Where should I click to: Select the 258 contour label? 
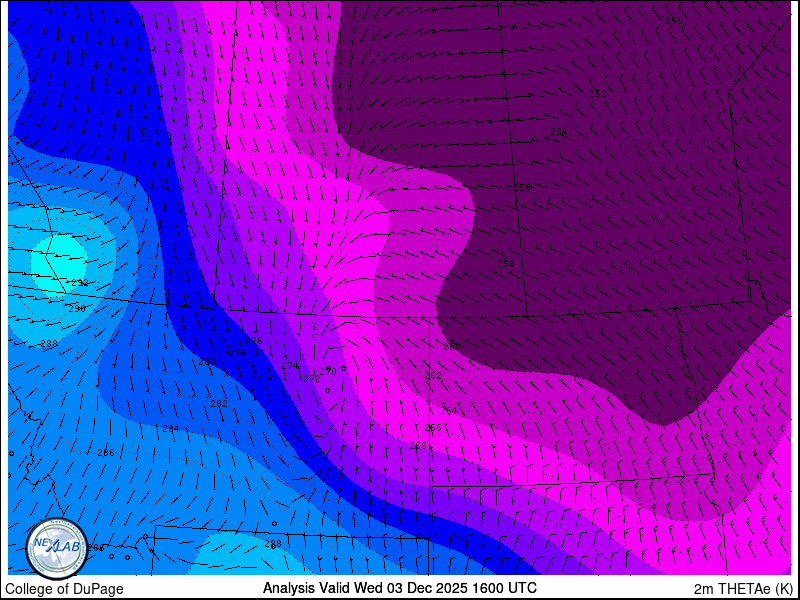506,264
